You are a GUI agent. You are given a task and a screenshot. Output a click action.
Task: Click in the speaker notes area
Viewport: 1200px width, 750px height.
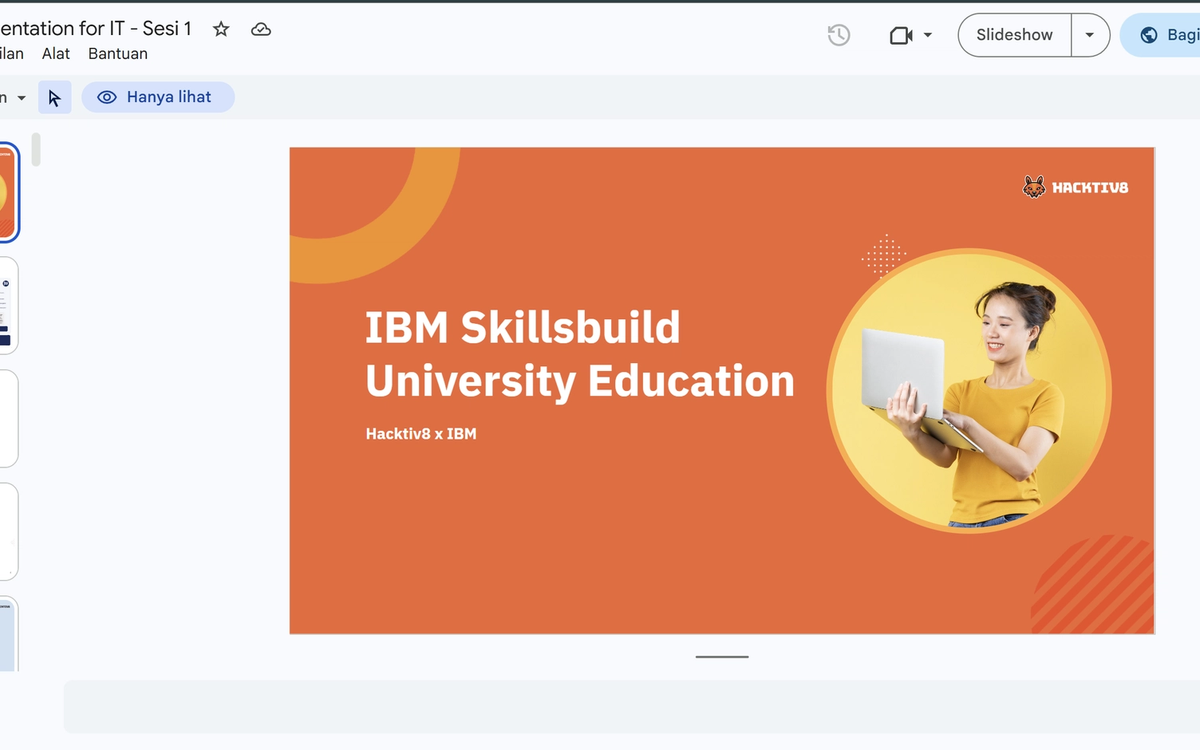pyautogui.click(x=632, y=707)
